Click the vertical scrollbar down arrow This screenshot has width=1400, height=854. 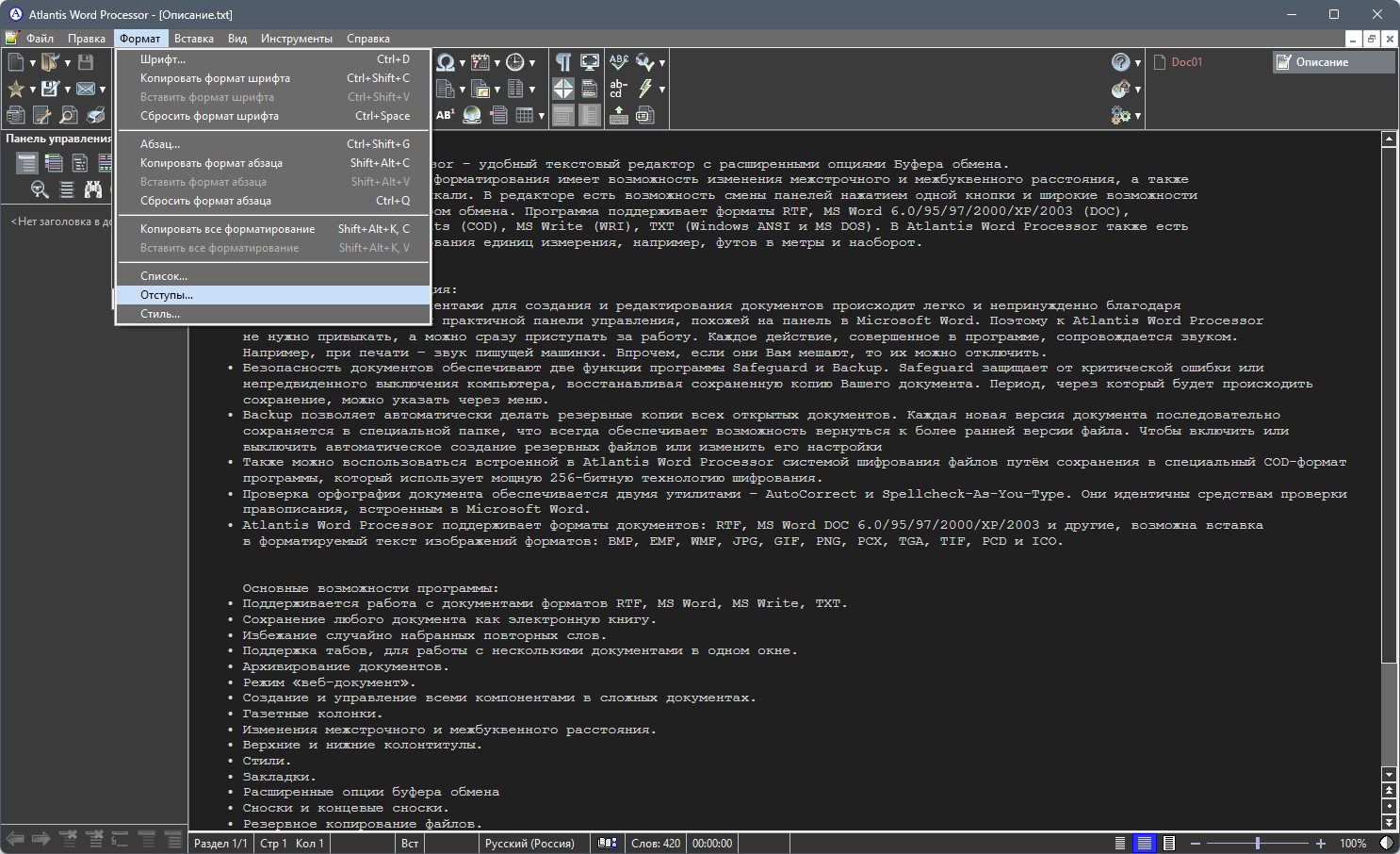1389,775
